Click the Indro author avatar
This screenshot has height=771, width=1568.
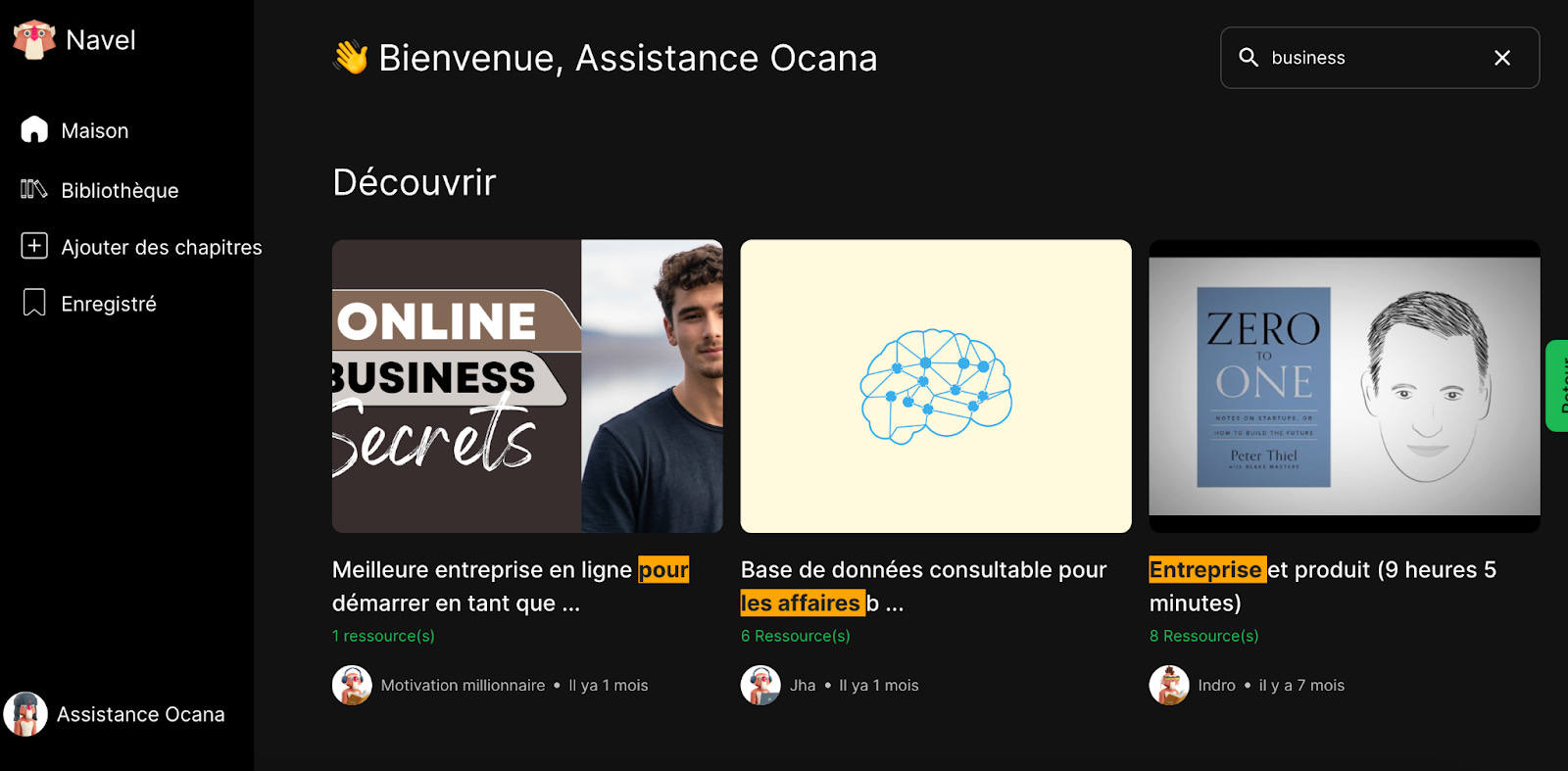[x=1169, y=685]
